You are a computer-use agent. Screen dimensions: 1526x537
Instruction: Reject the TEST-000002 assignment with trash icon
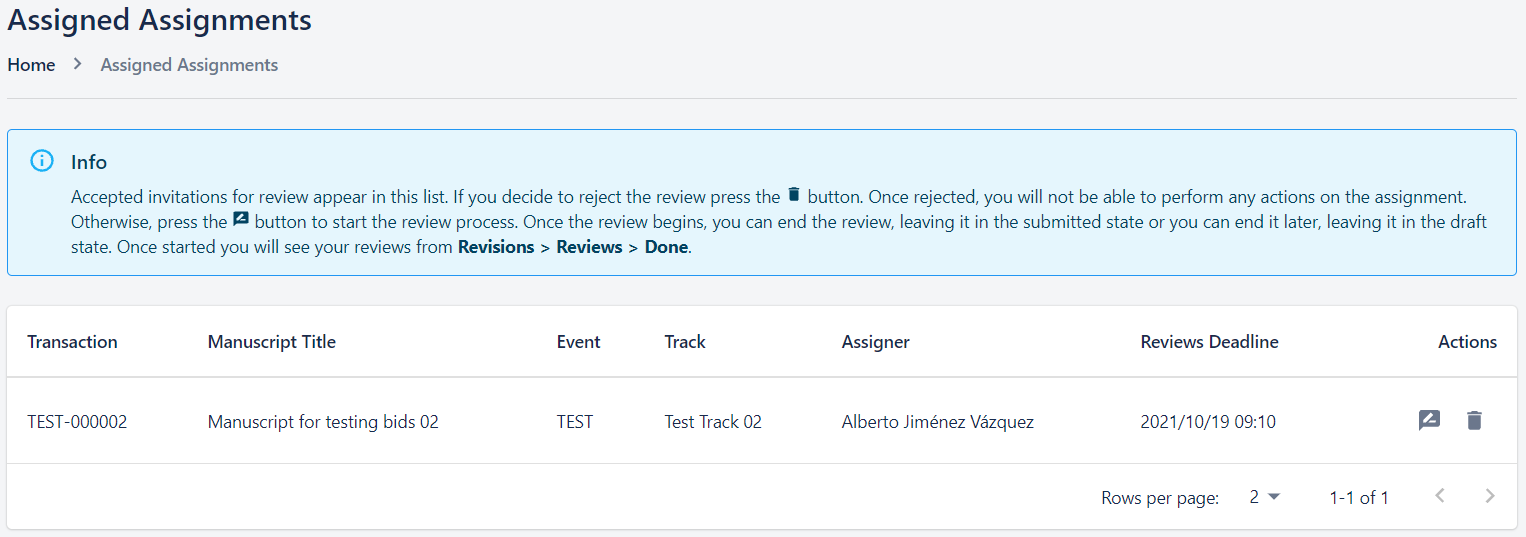[1474, 421]
